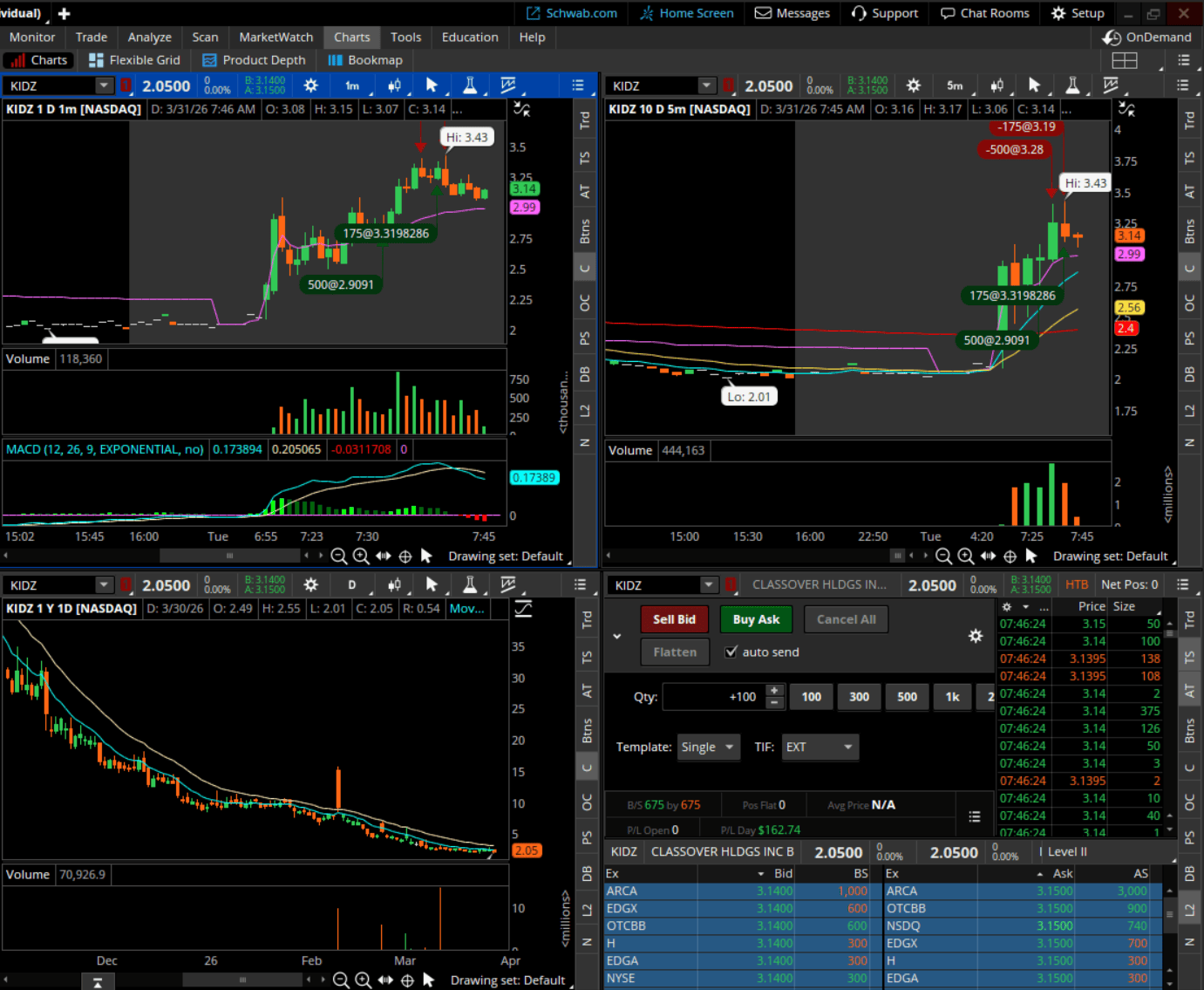
Task: Open Active Trader settings gear beside Cancel All
Action: [976, 637]
